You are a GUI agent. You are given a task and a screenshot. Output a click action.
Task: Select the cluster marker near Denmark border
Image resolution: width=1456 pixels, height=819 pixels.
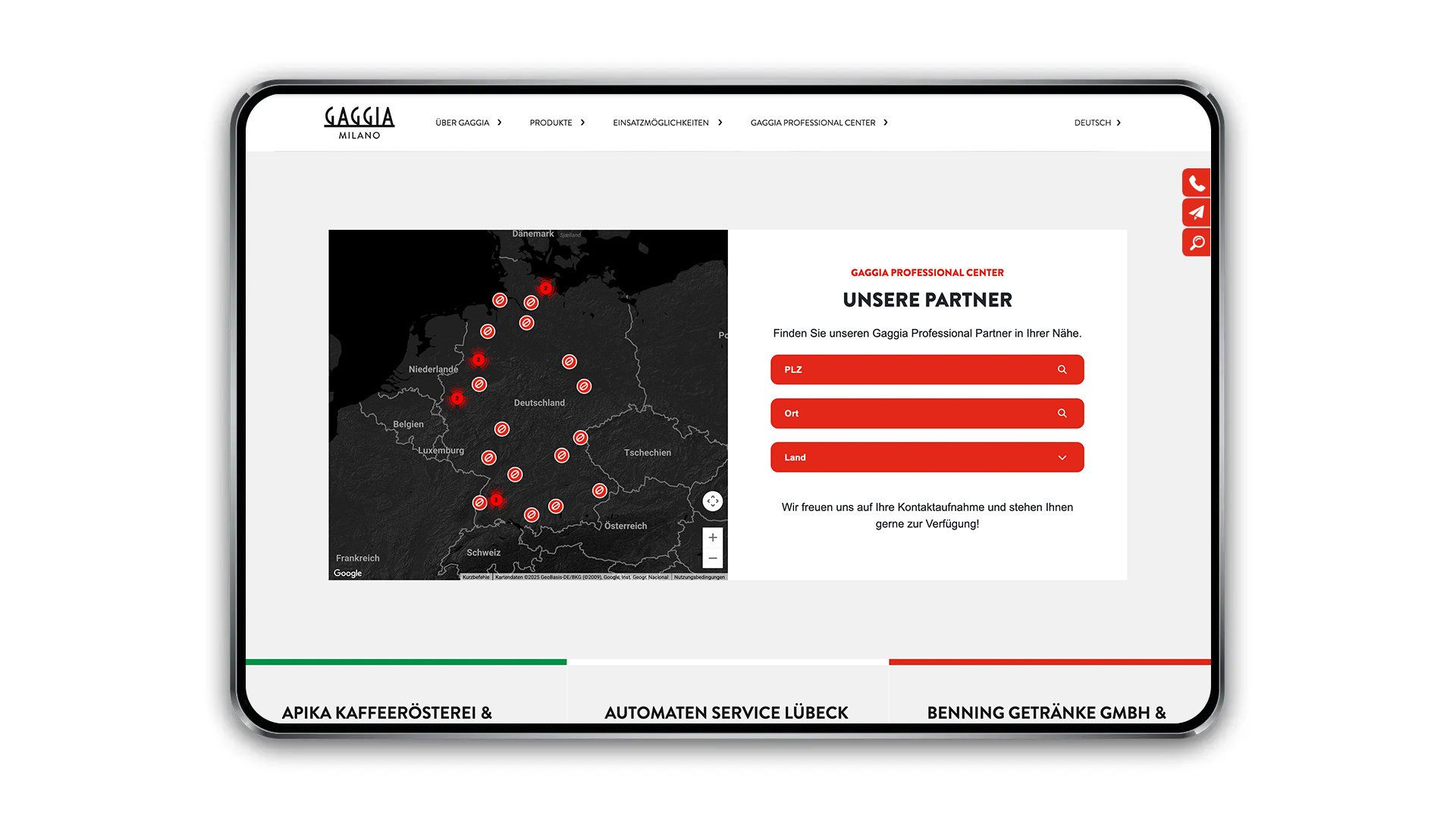545,288
